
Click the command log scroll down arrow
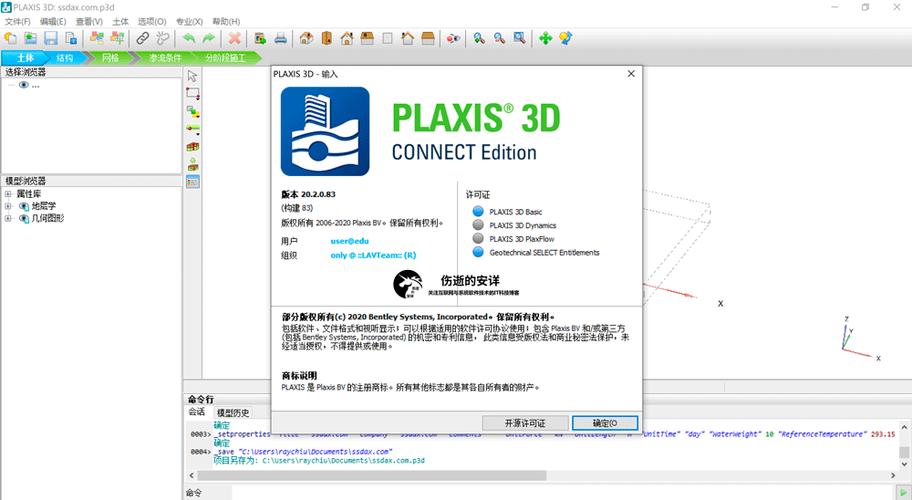pyautogui.click(x=904, y=464)
